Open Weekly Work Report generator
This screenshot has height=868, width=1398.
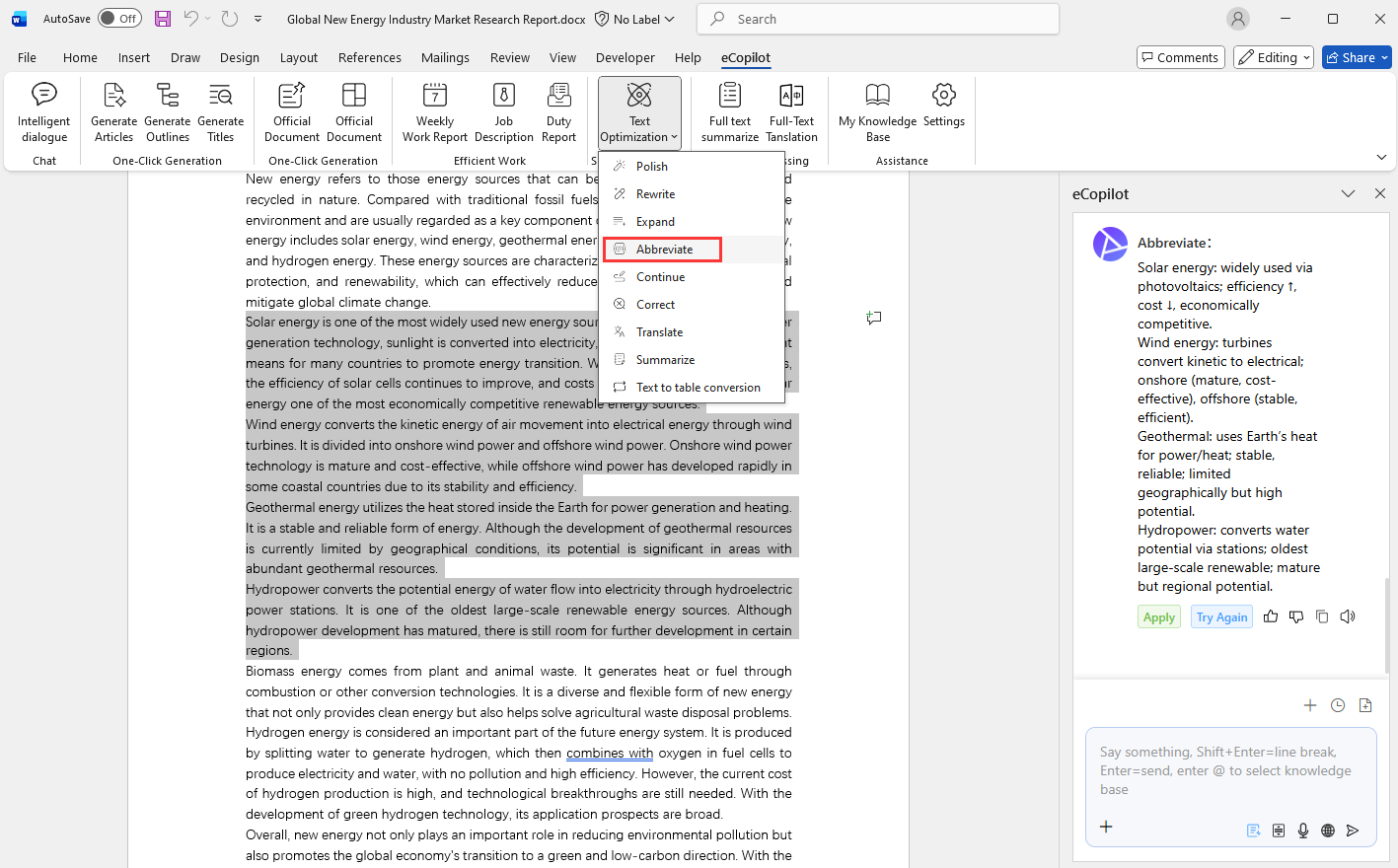coord(434,112)
